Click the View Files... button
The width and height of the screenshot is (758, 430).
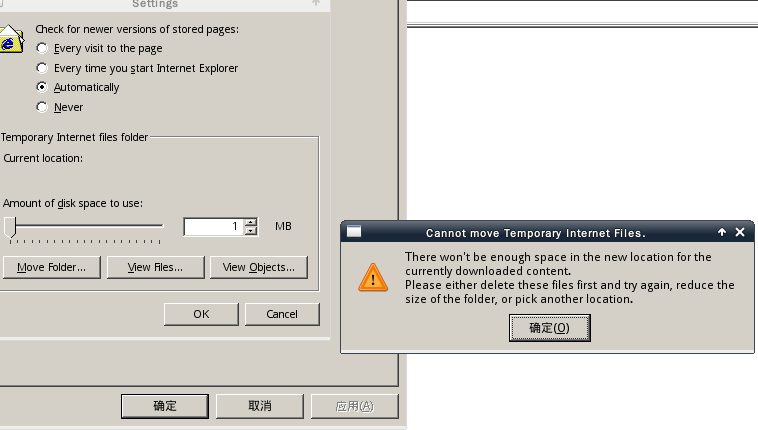coord(155,267)
